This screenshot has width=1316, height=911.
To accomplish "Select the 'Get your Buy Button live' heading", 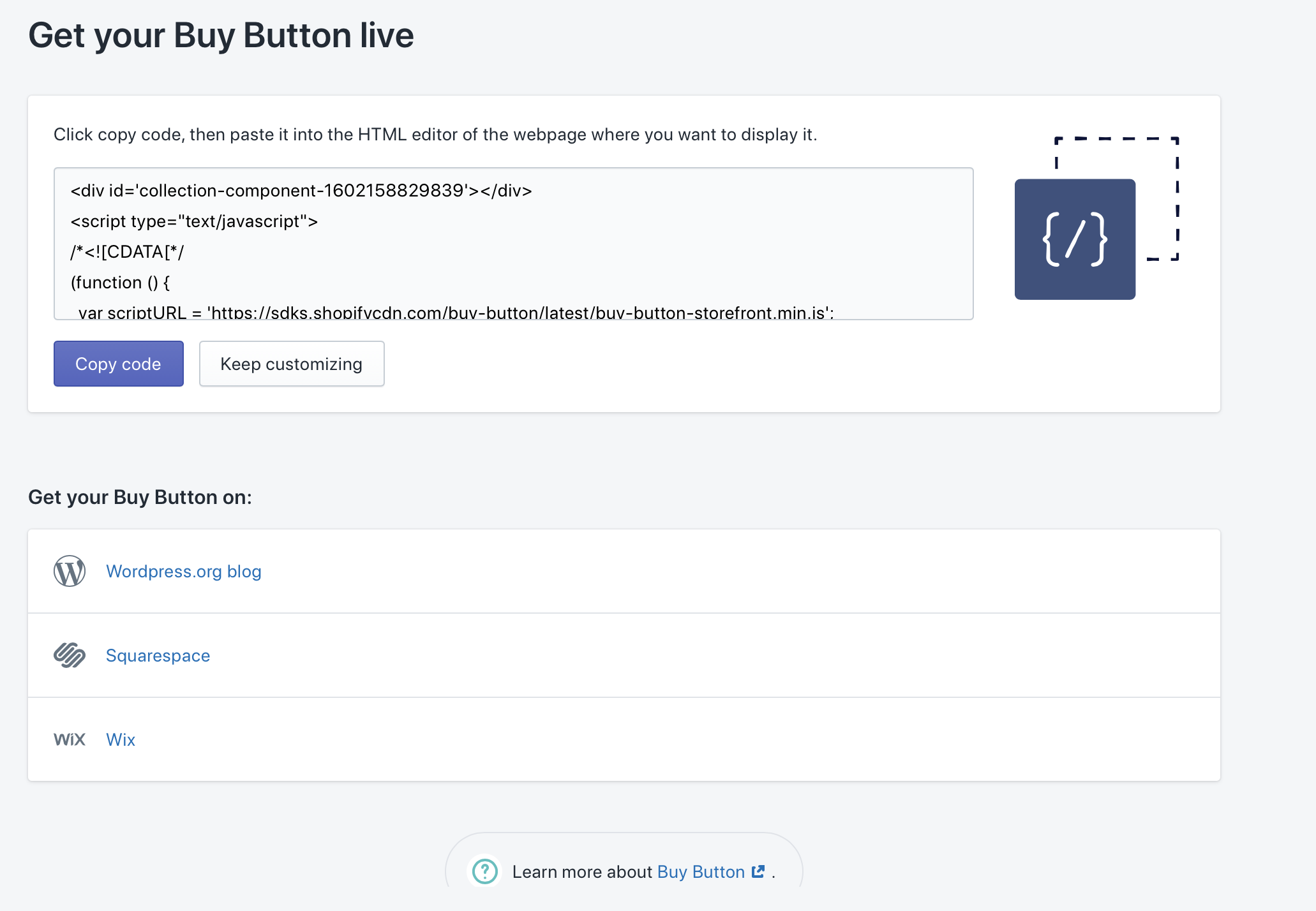I will pyautogui.click(x=221, y=35).
